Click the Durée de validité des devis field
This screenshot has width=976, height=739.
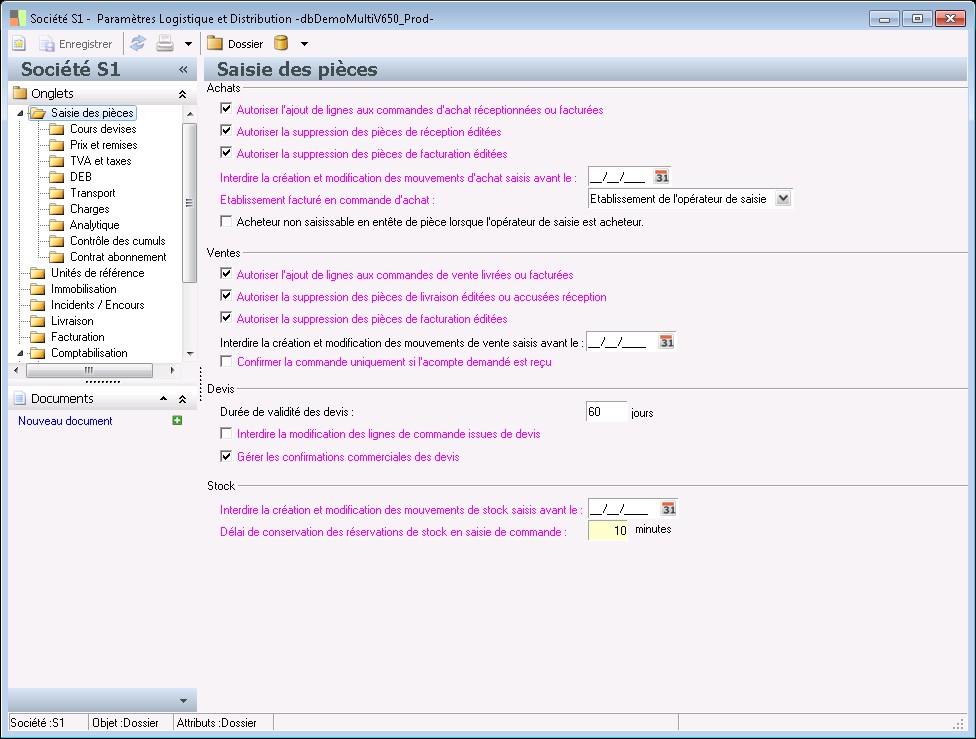tap(606, 412)
